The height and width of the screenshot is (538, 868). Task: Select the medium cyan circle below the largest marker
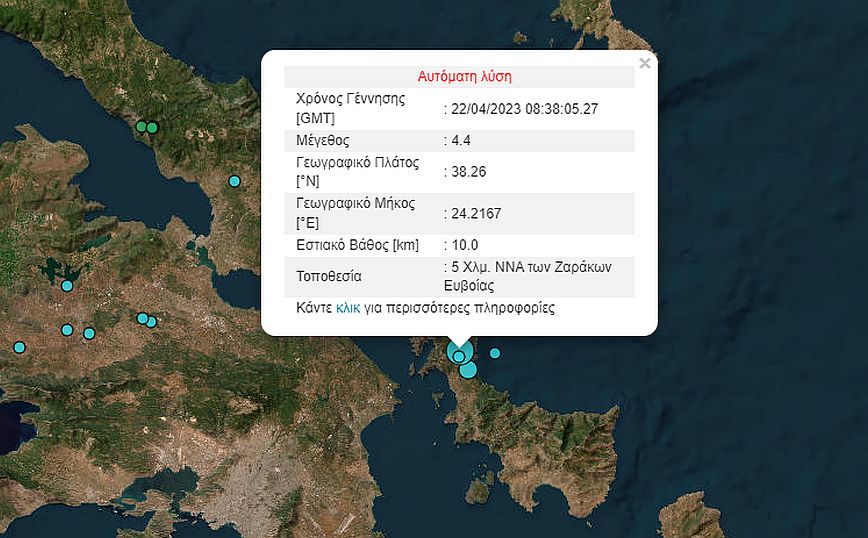click(x=468, y=371)
